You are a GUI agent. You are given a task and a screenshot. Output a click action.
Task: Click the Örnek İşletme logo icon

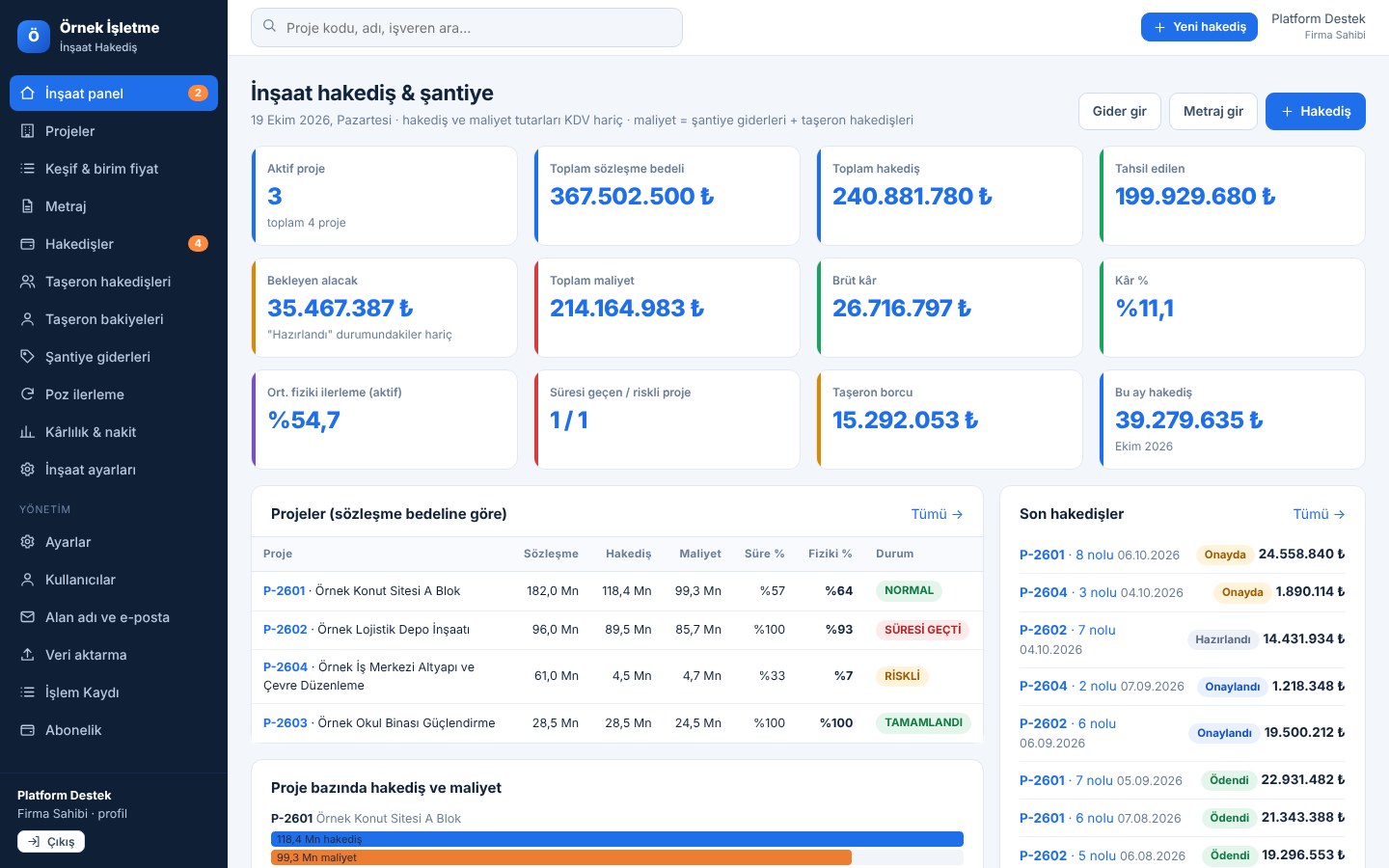tap(34, 37)
